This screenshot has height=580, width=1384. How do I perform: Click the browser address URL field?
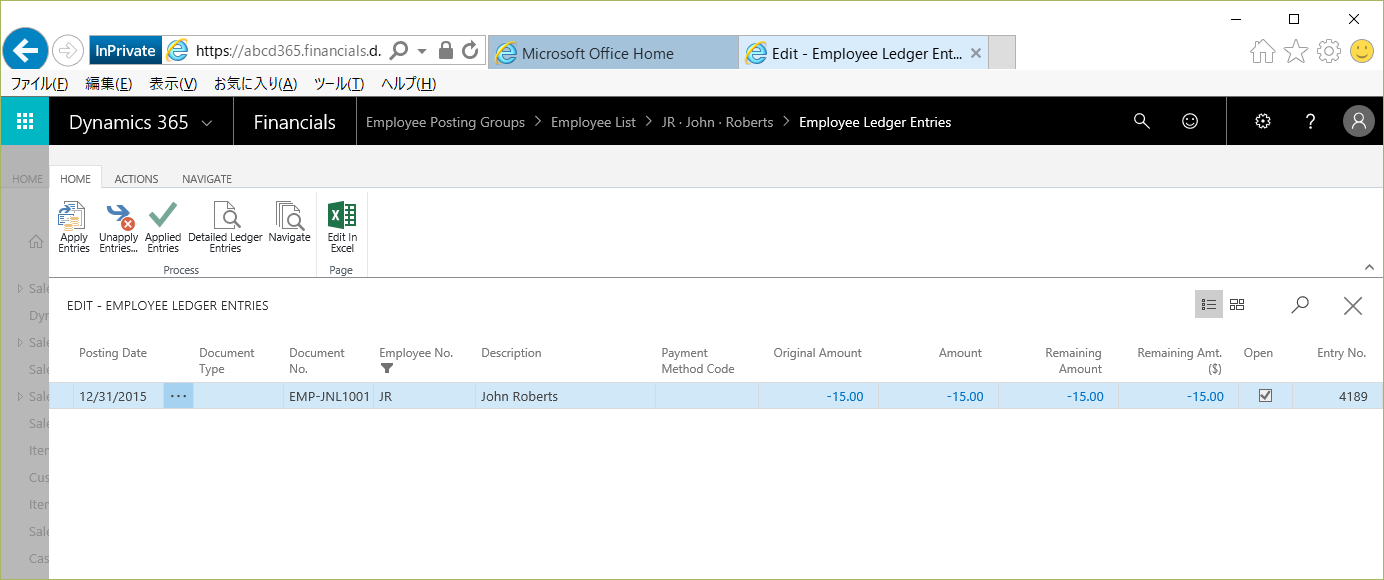(x=287, y=50)
